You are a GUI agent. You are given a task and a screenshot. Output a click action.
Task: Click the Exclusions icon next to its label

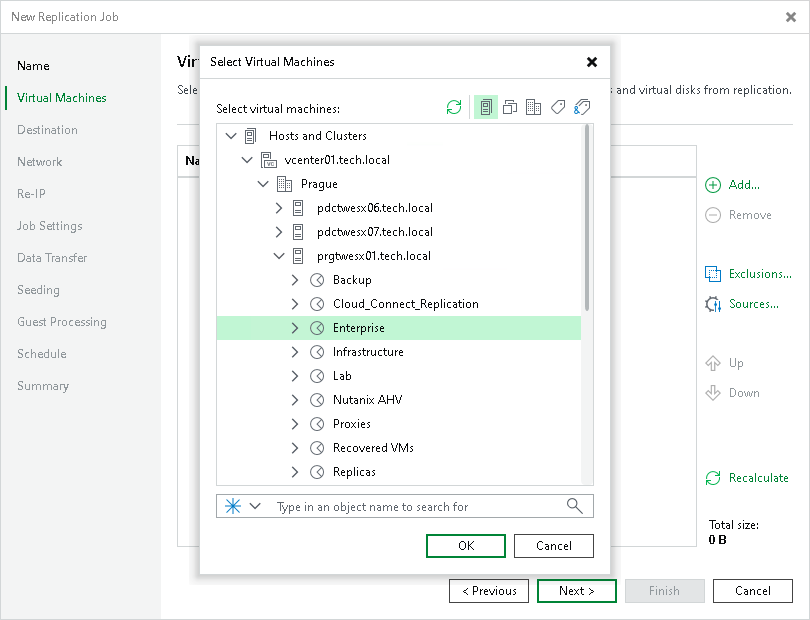tap(714, 273)
